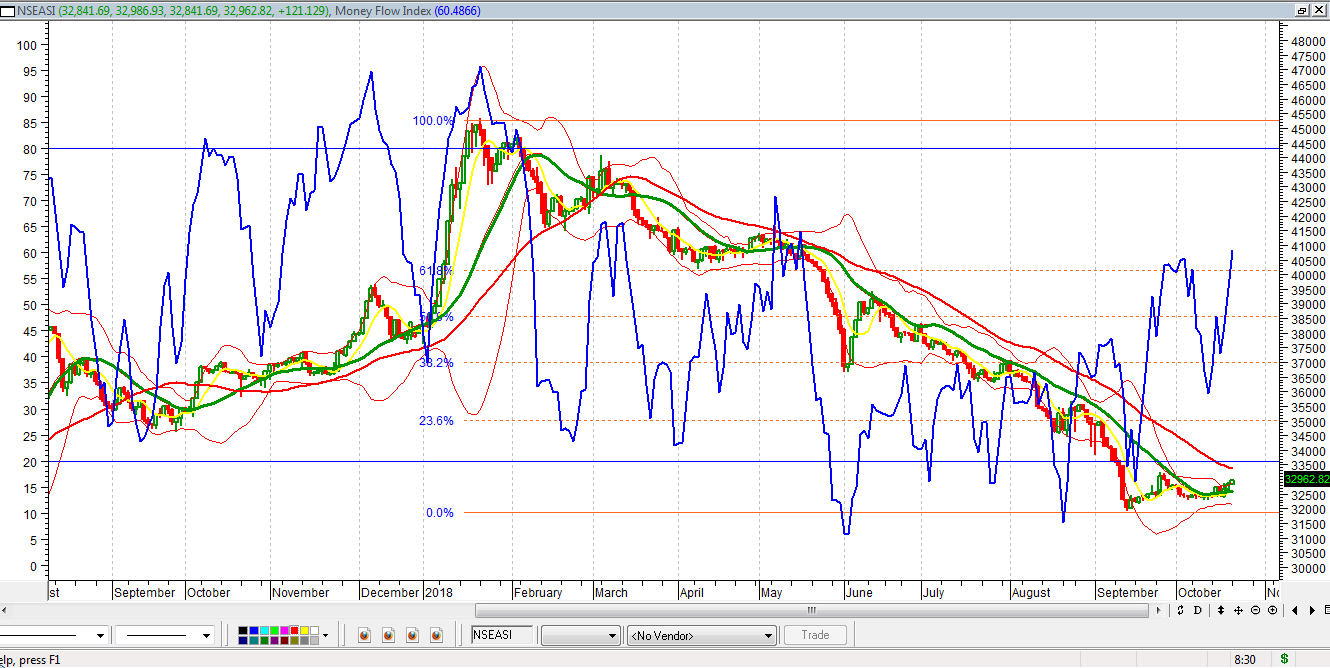Select the black color swatch
This screenshot has width=1330, height=668.
pyautogui.click(x=243, y=631)
